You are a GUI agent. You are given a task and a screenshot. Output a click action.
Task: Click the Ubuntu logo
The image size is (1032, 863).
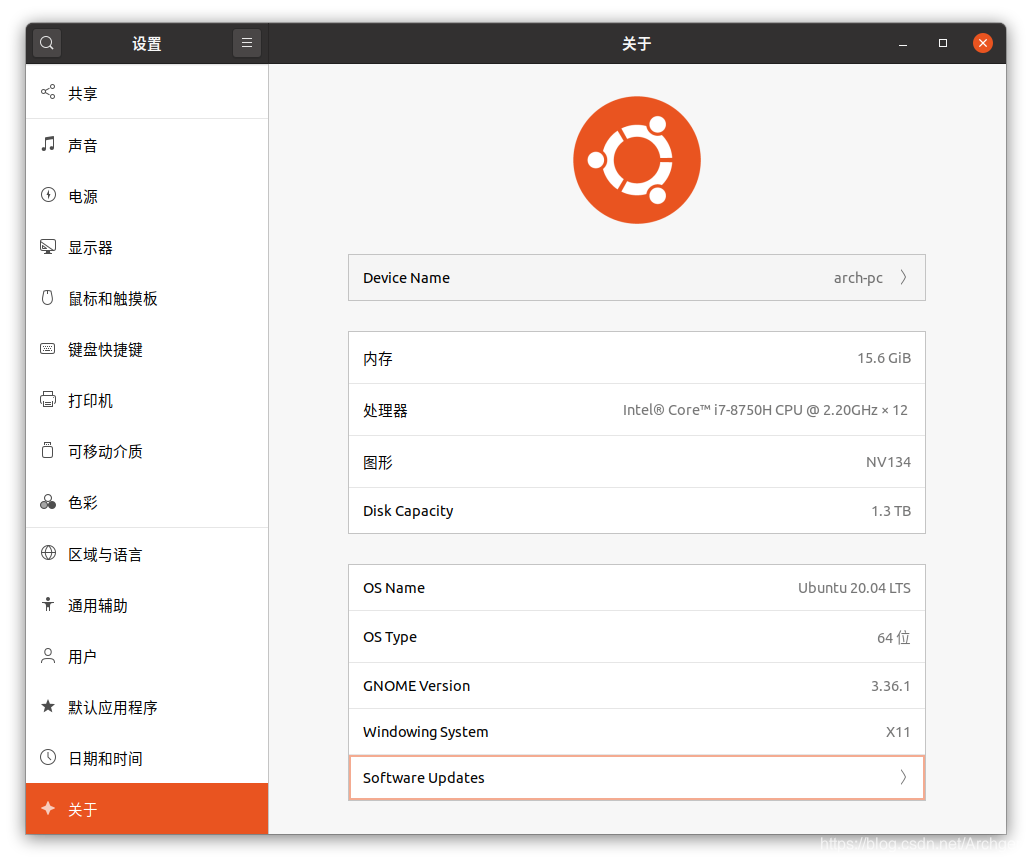(636, 160)
